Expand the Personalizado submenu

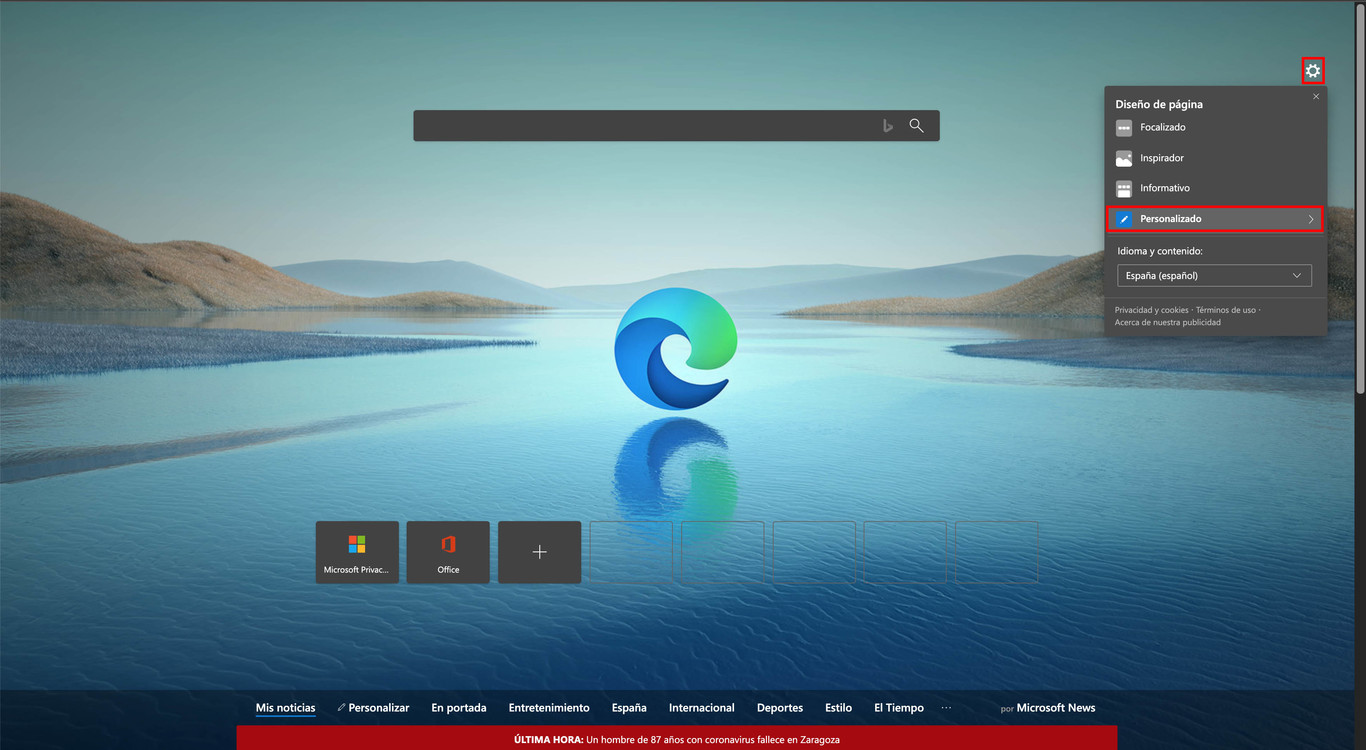point(1215,219)
